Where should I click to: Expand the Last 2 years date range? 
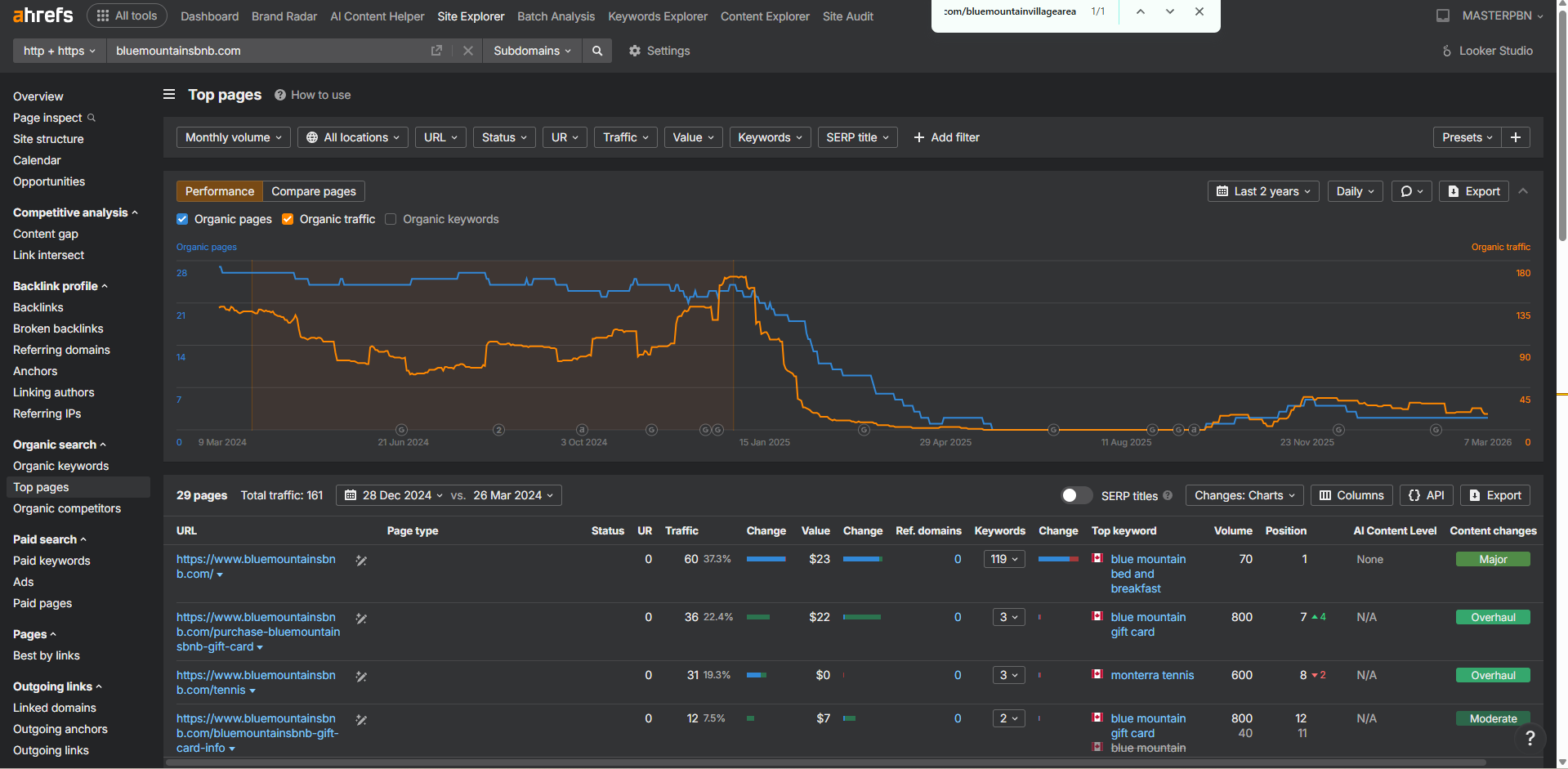tap(1263, 191)
